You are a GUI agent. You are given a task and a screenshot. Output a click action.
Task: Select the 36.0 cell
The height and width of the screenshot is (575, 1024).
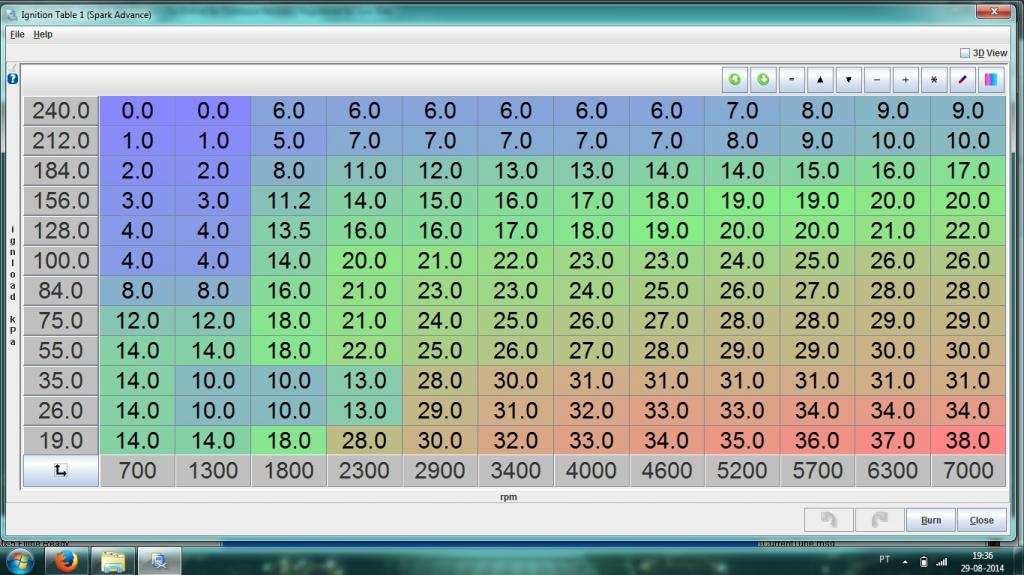pos(817,441)
